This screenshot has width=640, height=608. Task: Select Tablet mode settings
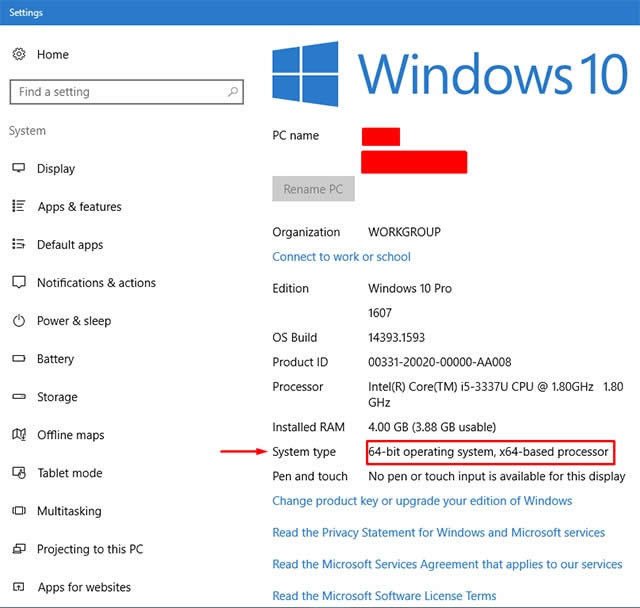click(70, 473)
